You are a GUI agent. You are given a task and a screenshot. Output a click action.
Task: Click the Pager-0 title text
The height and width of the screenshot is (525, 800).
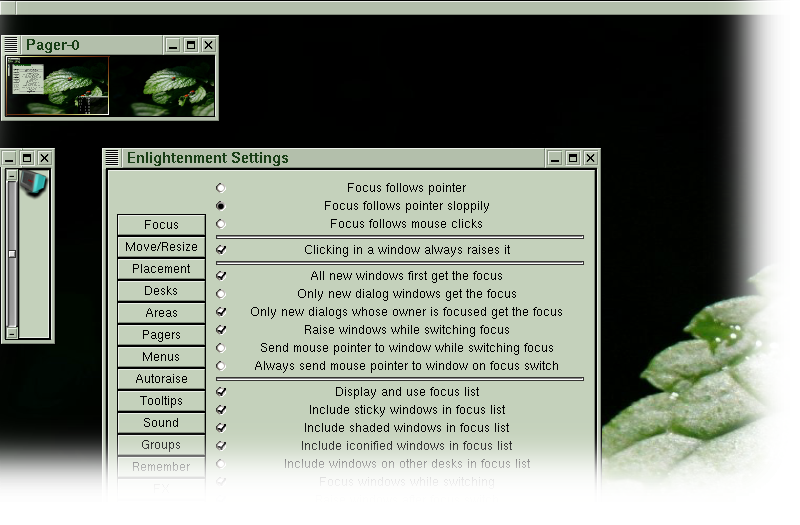pyautogui.click(x=53, y=45)
